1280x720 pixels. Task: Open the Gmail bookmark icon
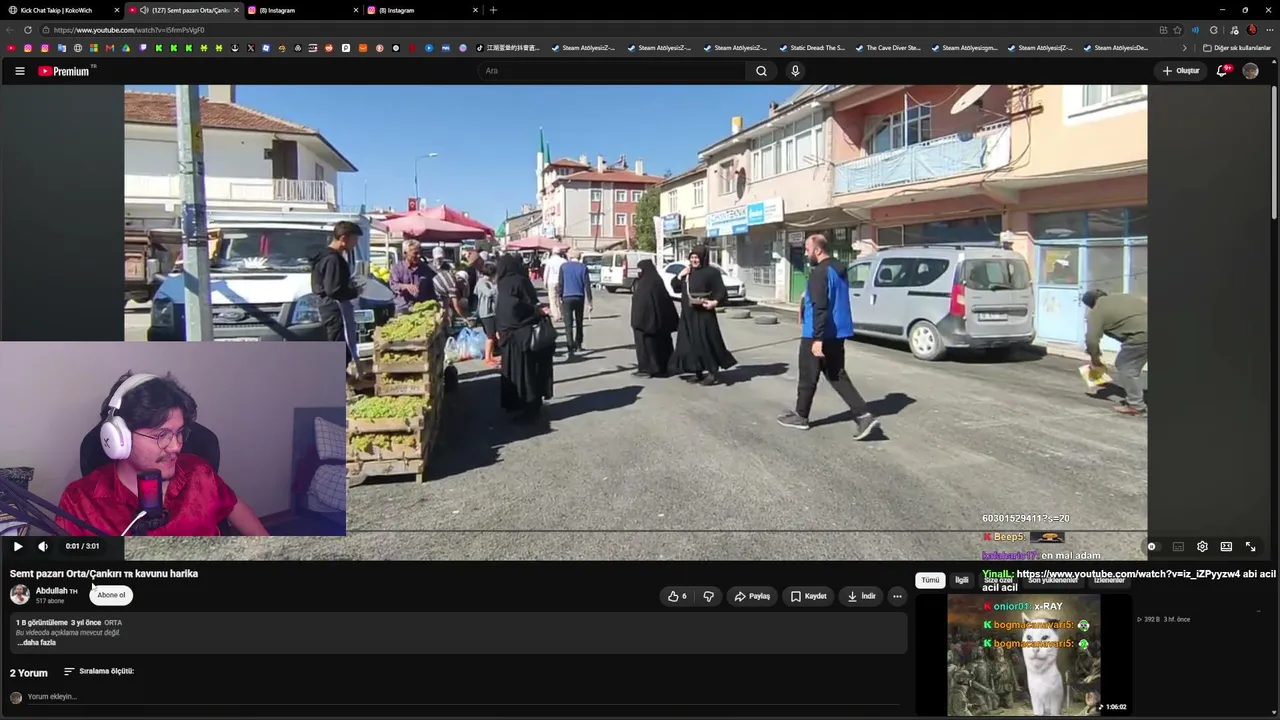coord(110,48)
